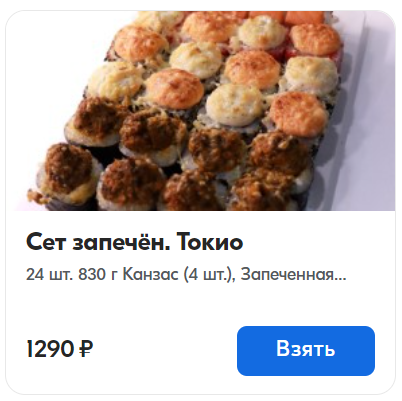This screenshot has width=402, height=401.
Task: Click the ruble sign beside 1290
Action: point(86,349)
